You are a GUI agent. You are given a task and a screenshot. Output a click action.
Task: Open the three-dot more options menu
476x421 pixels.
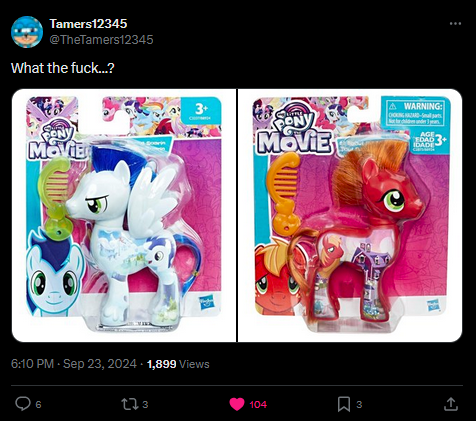coord(455,24)
